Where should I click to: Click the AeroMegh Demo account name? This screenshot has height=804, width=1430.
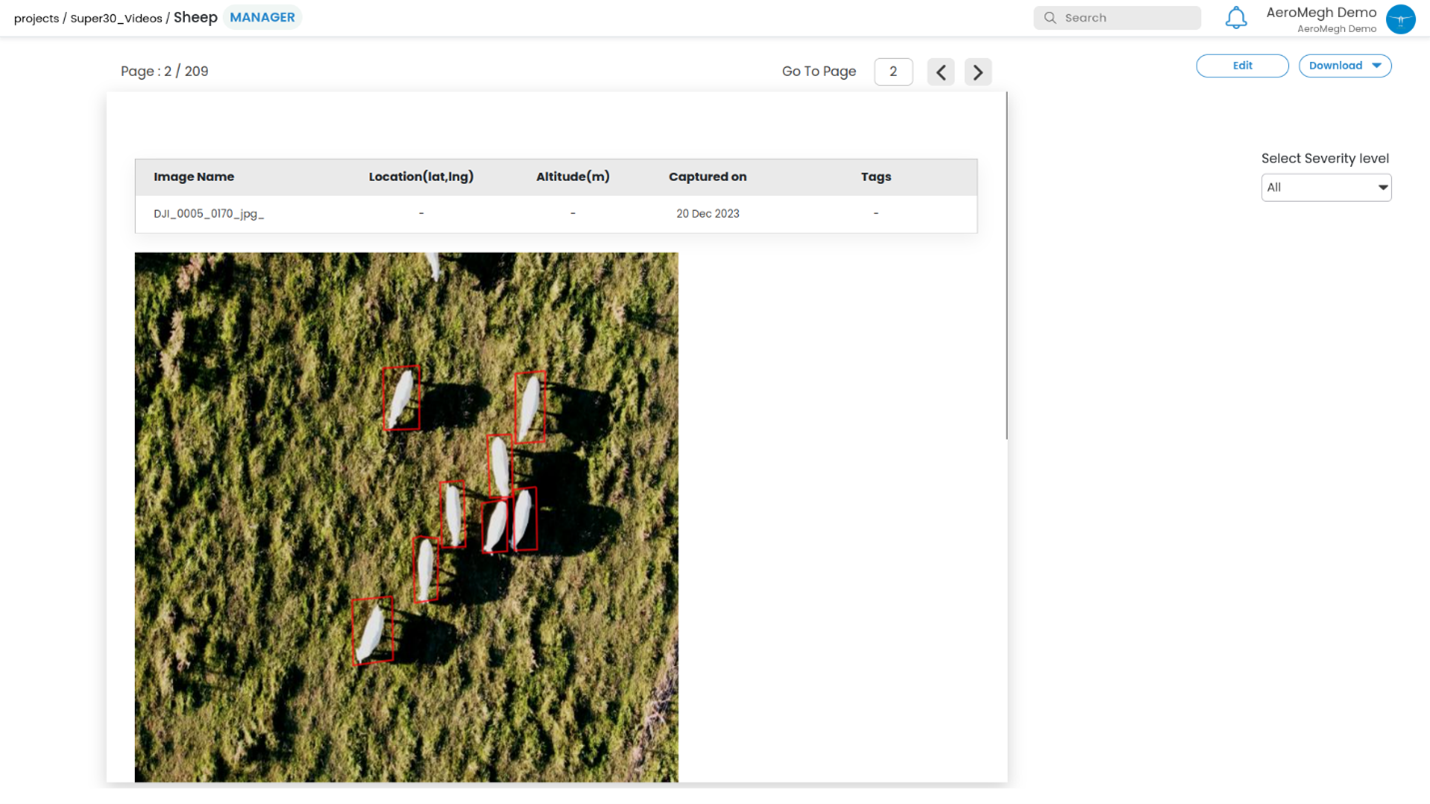click(1320, 13)
